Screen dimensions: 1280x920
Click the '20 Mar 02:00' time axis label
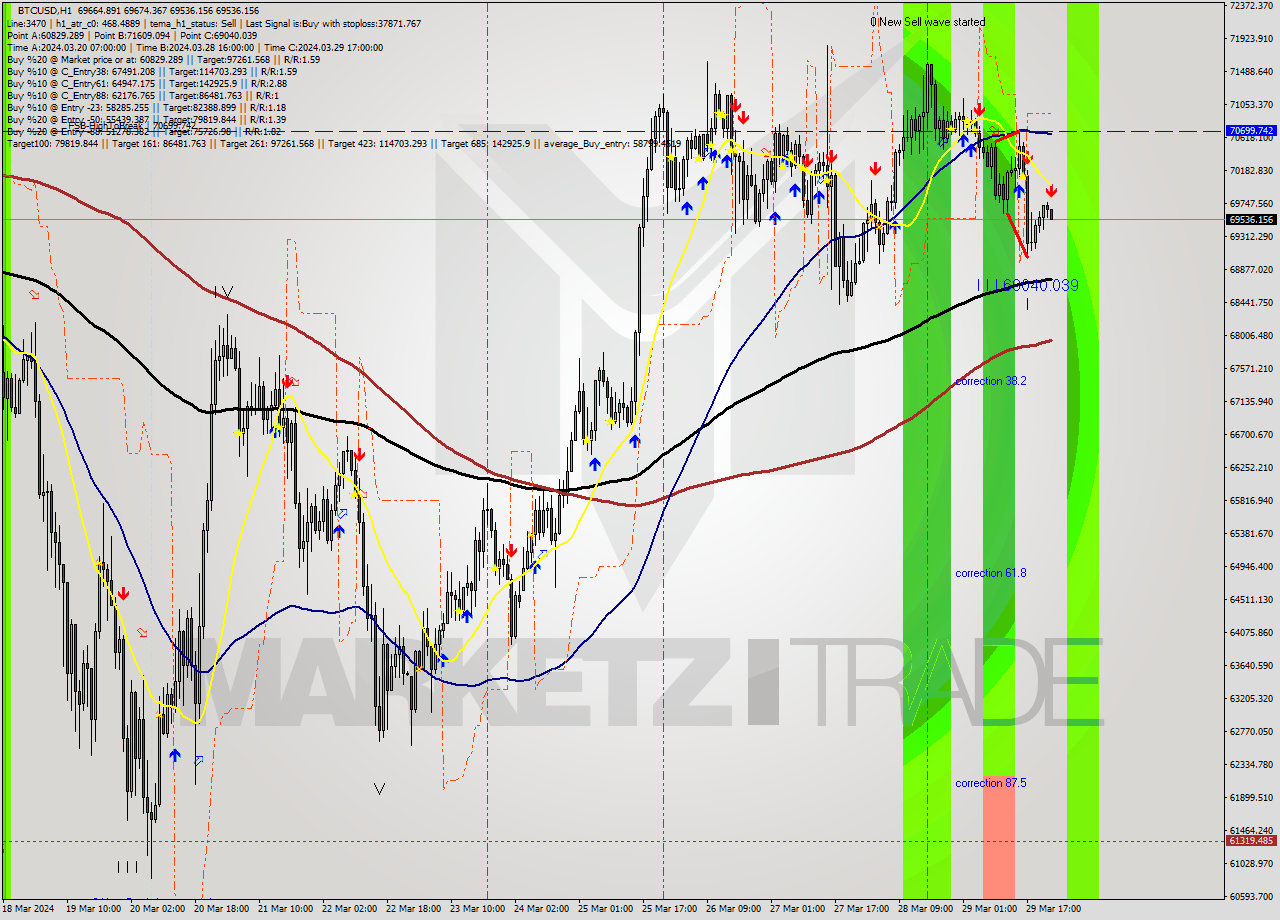pos(157,910)
